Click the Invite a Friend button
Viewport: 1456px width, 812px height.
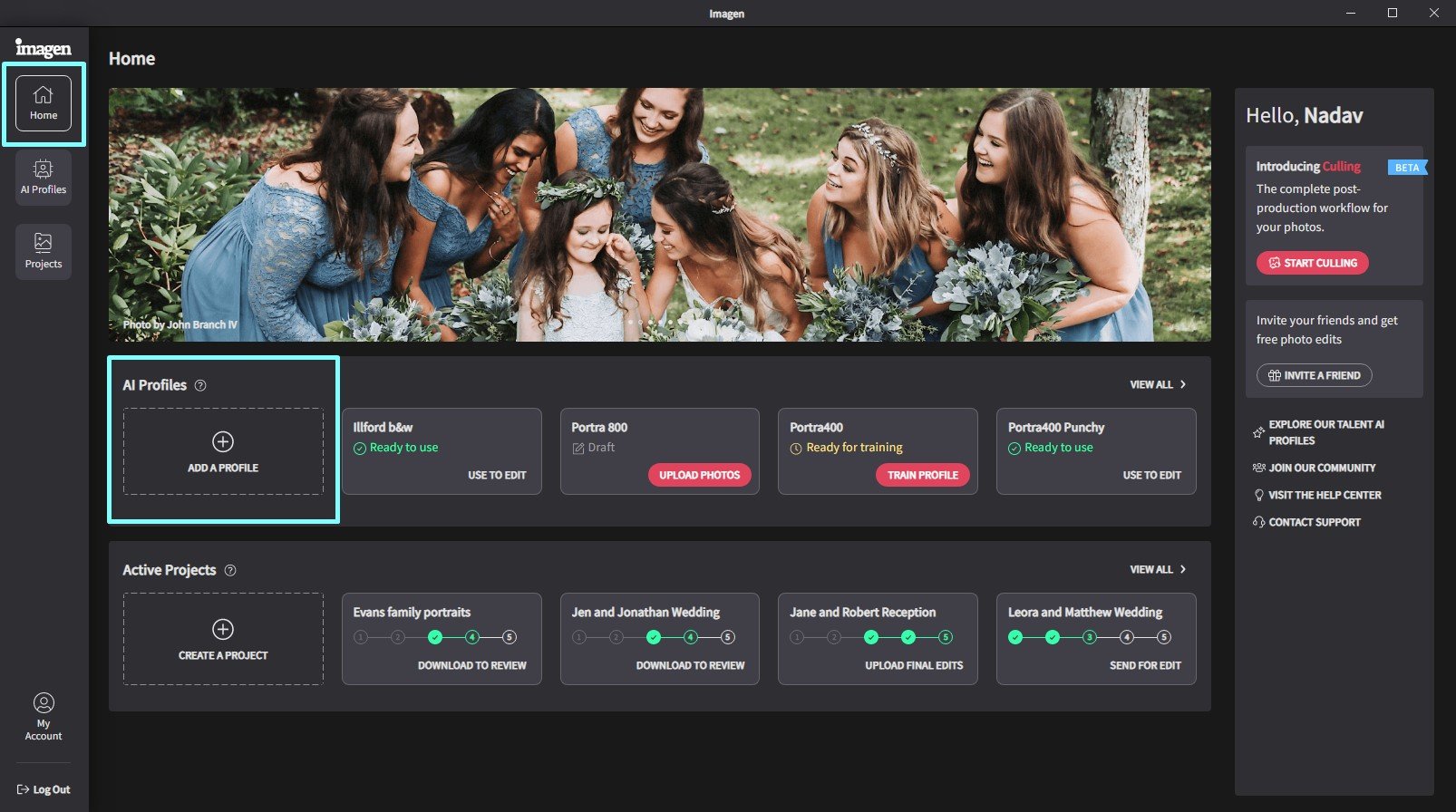[1314, 375]
